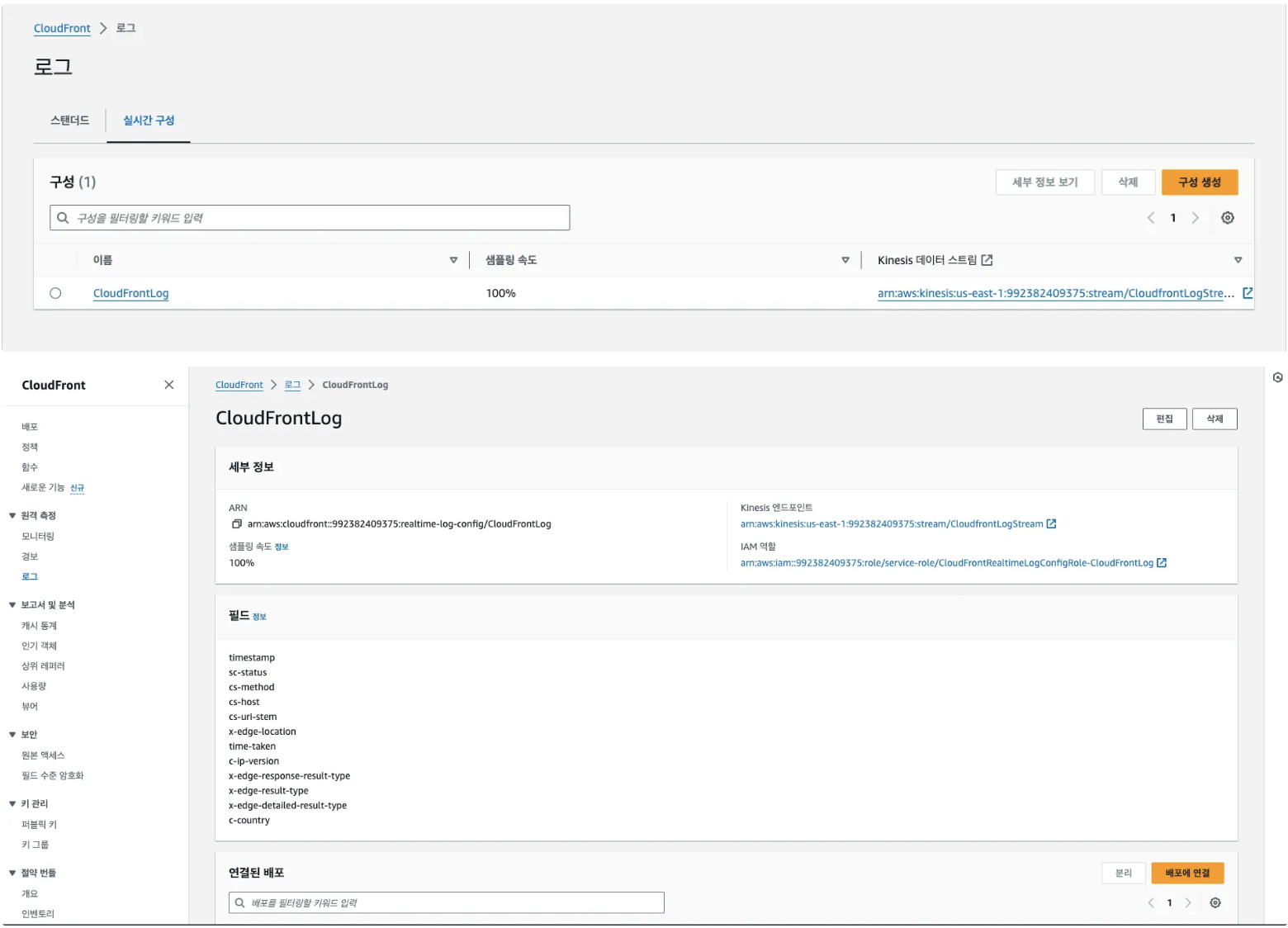This screenshot has height=928, width=1288.
Task: Open 키 그룹 in sidebar
Action: click(x=35, y=845)
